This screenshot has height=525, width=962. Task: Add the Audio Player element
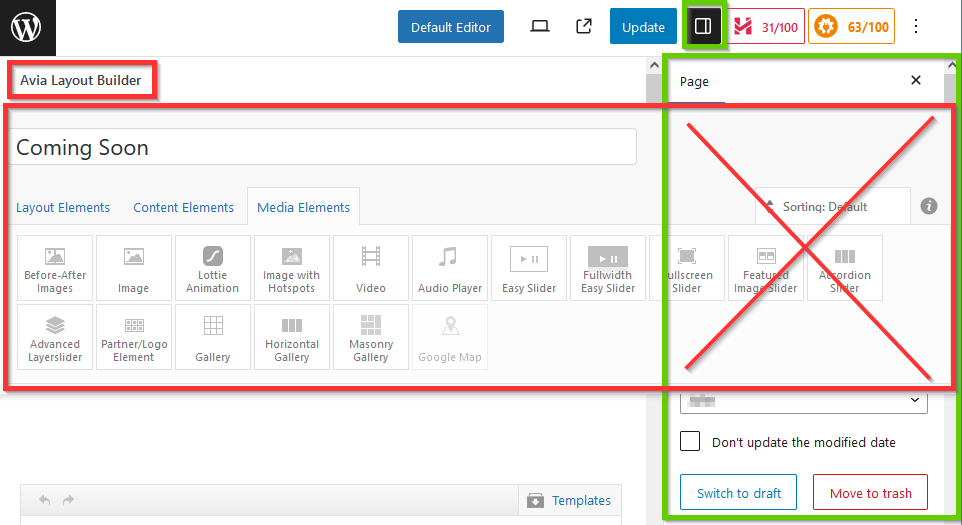[450, 268]
